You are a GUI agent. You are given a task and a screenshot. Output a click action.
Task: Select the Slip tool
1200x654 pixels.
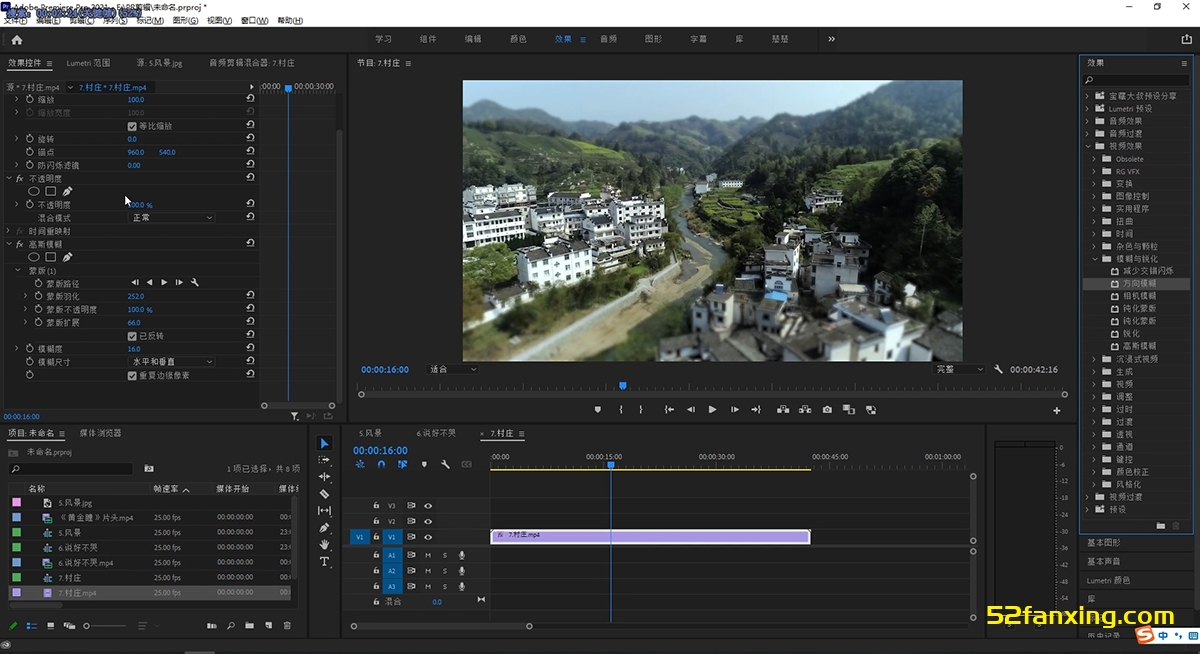pyautogui.click(x=324, y=511)
